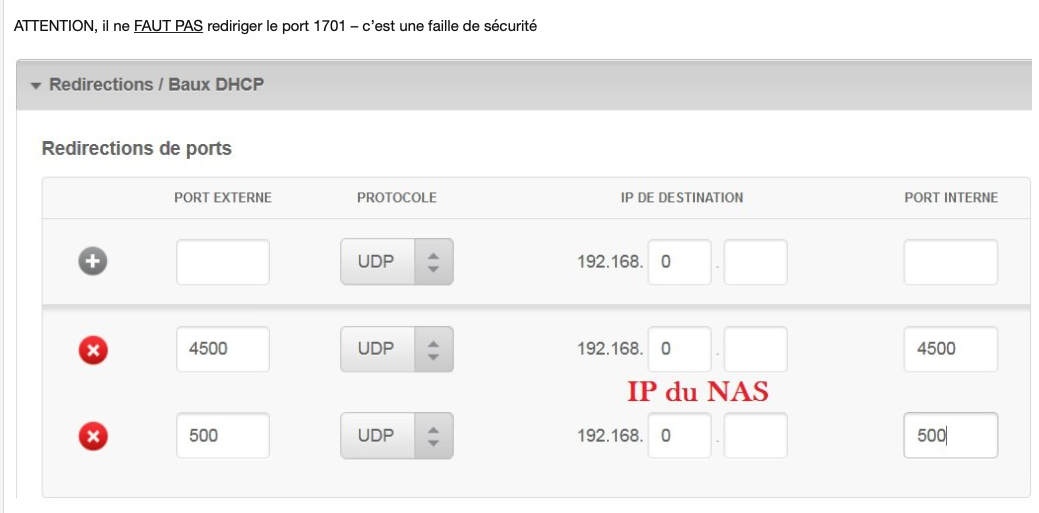This screenshot has width=1039, height=513.
Task: Click the plus icon to add redirection
Action: 93,262
